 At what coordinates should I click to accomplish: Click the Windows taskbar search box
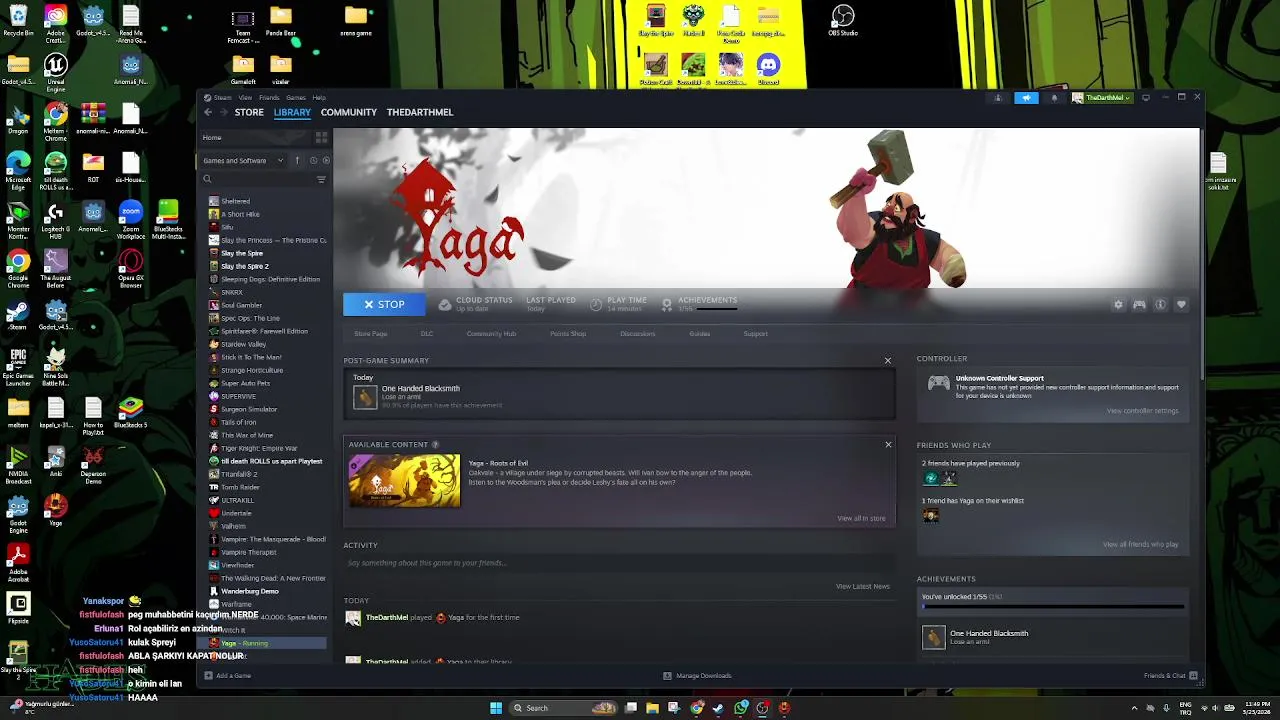(x=564, y=708)
